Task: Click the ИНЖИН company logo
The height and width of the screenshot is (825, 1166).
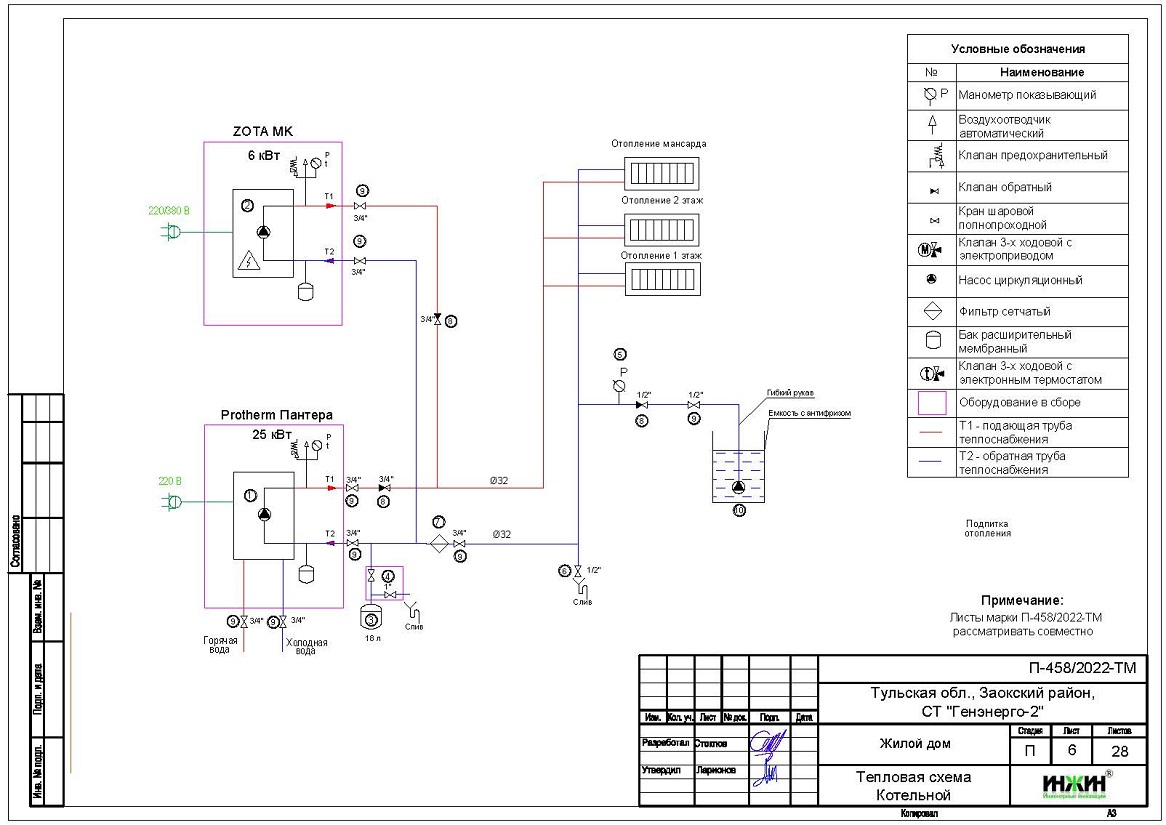Action: pos(1074,785)
